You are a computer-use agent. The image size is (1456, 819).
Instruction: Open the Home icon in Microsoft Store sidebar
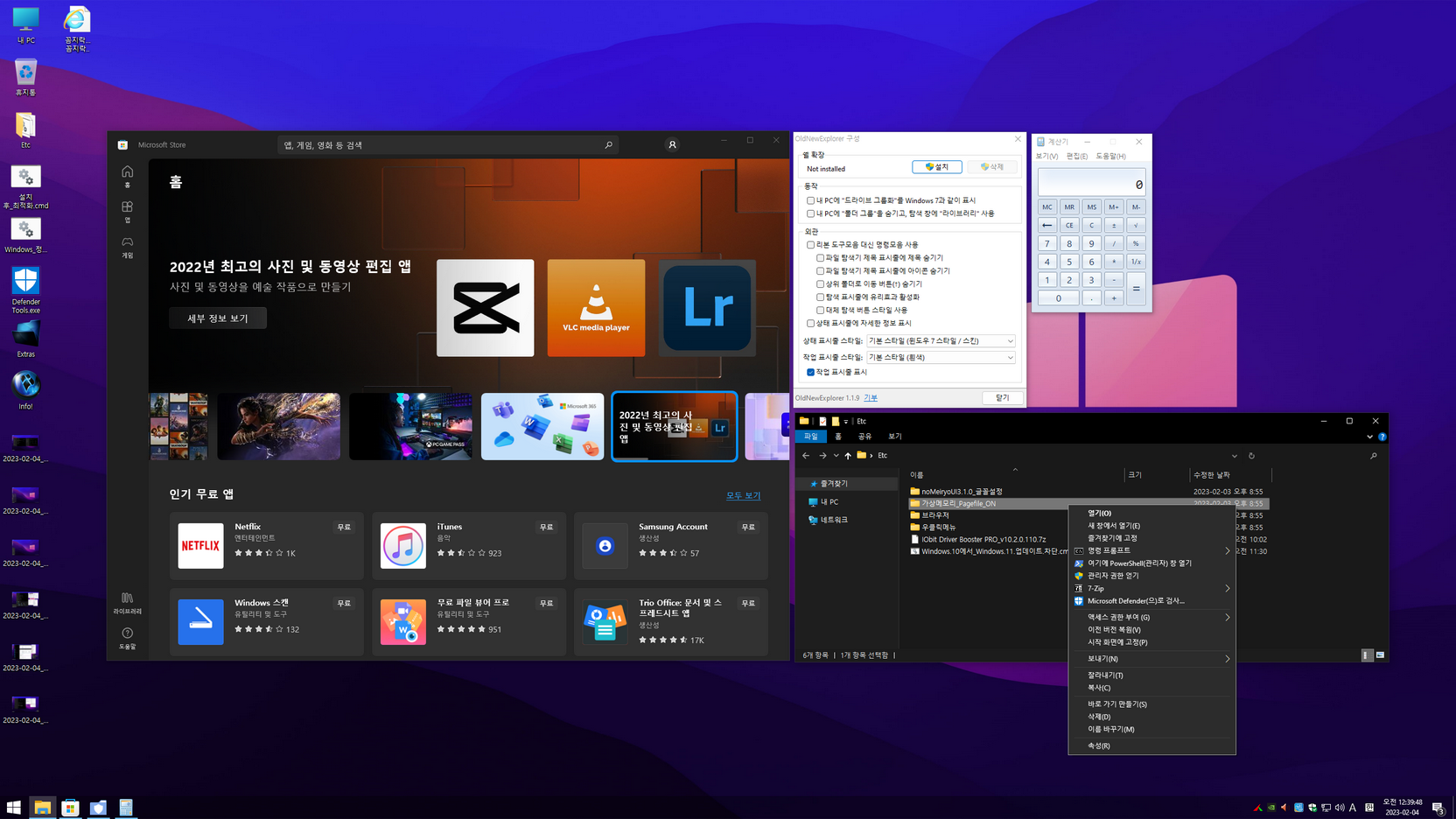127,175
